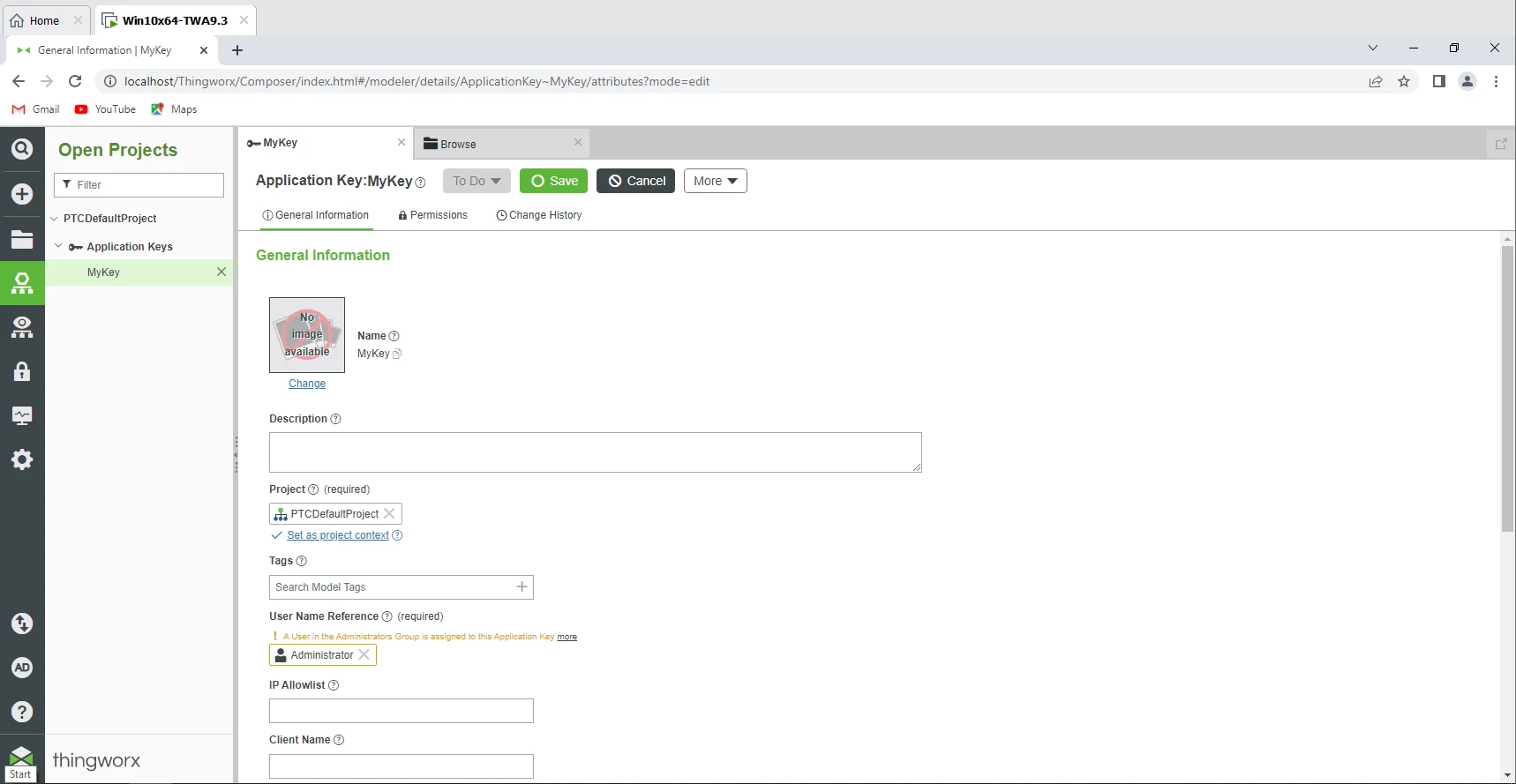Remove PTCDefaultProject from Project field
This screenshot has width=1516, height=784.
click(x=389, y=513)
